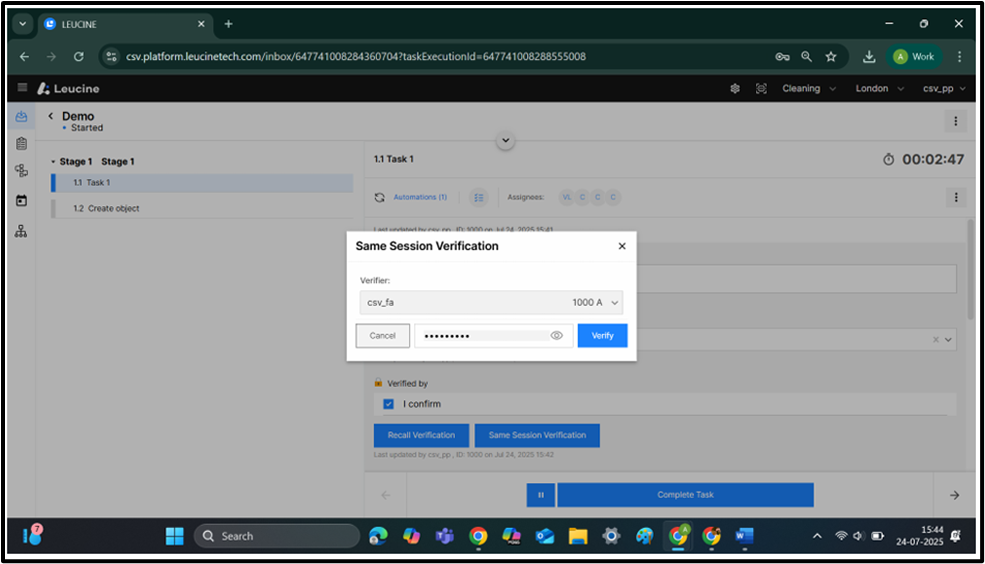Click the hierarchy tree sidebar icon

[21, 231]
